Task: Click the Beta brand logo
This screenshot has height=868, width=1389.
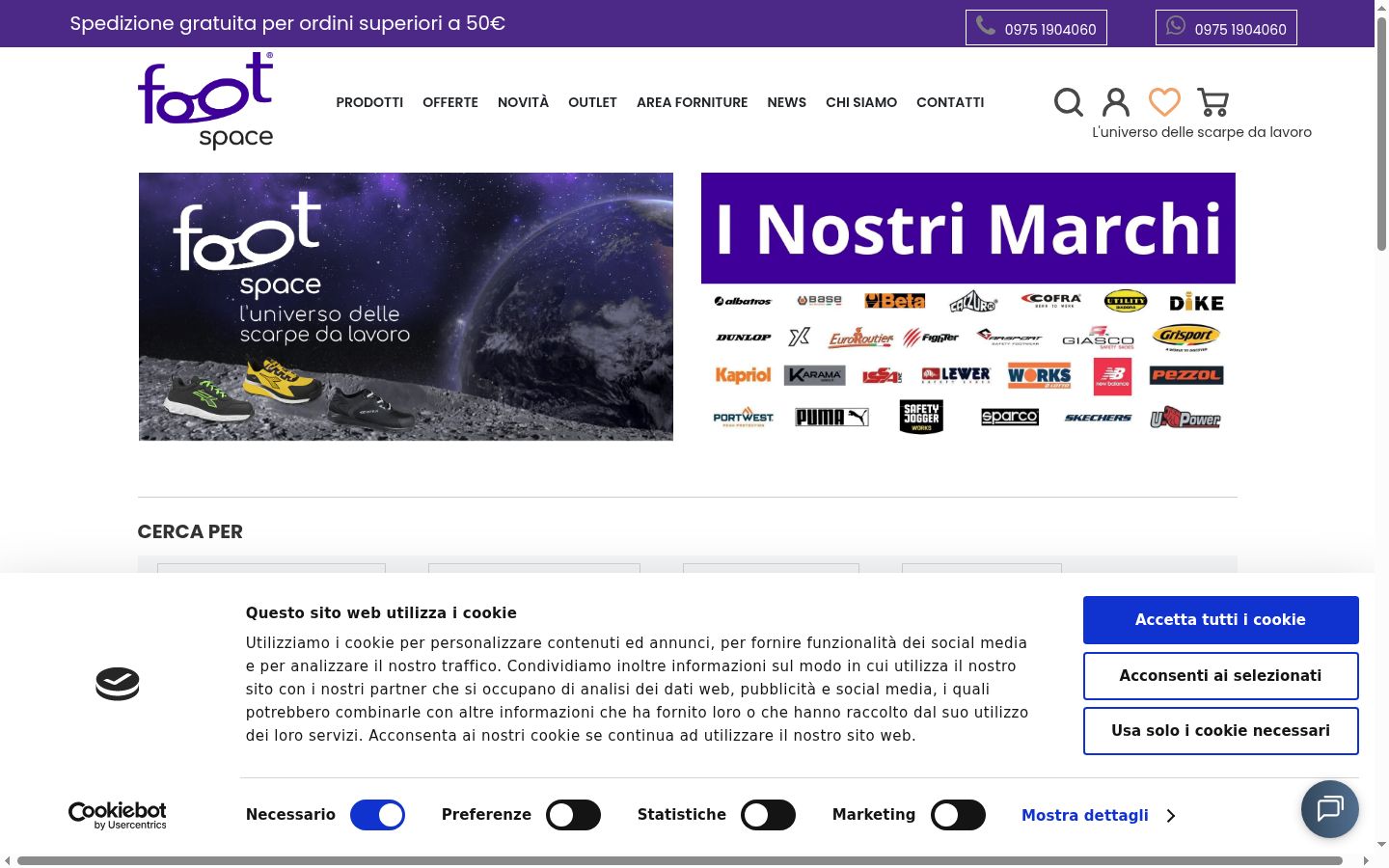Action: 894,301
